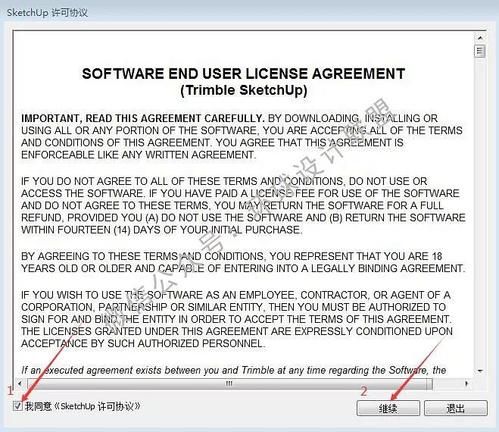Click the IMPORTANT, READ THIS AGREEMENT paragraph
This screenshot has height=432, width=499.
point(242,137)
